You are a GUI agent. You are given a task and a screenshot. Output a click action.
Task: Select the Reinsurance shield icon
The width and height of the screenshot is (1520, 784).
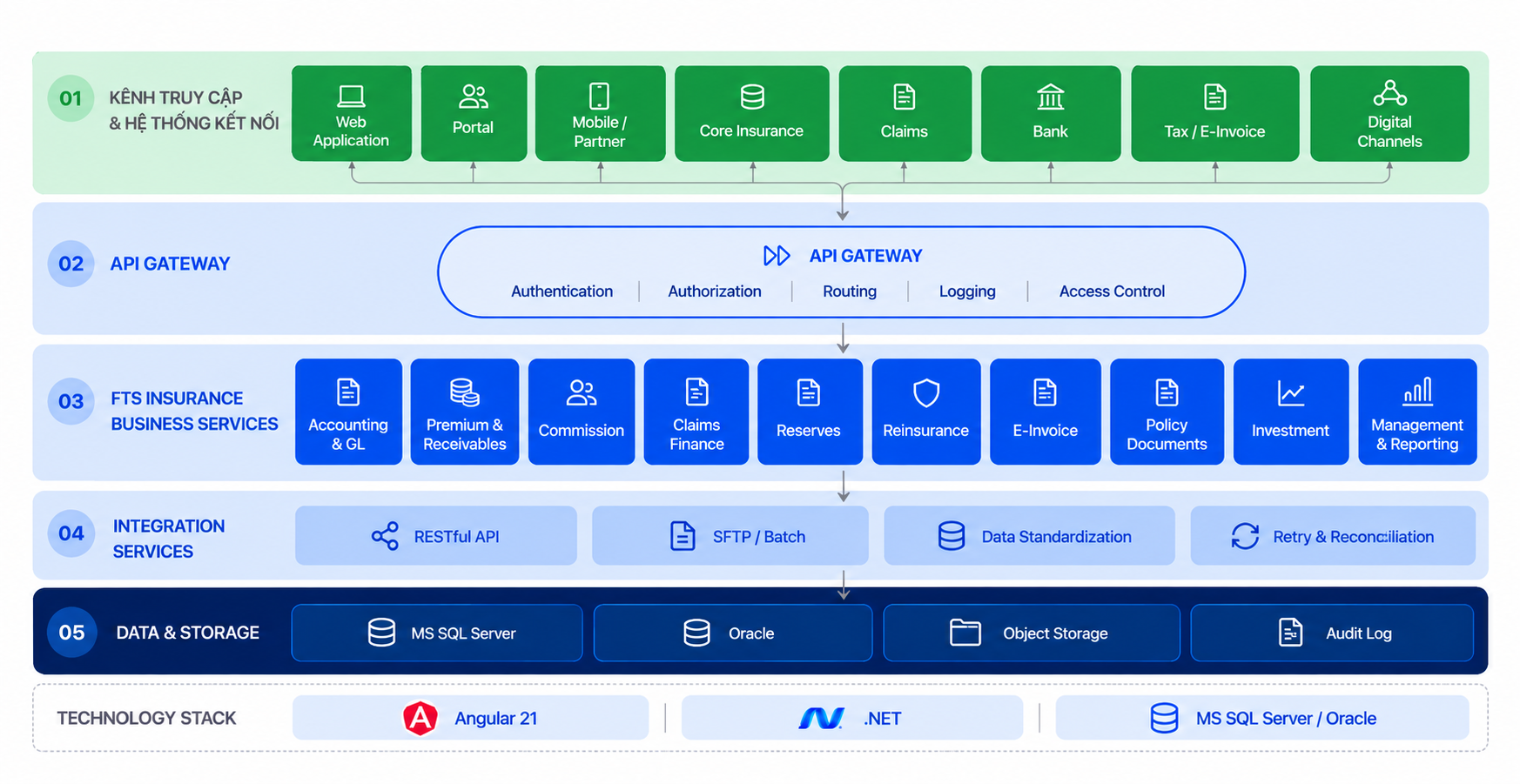tap(925, 393)
